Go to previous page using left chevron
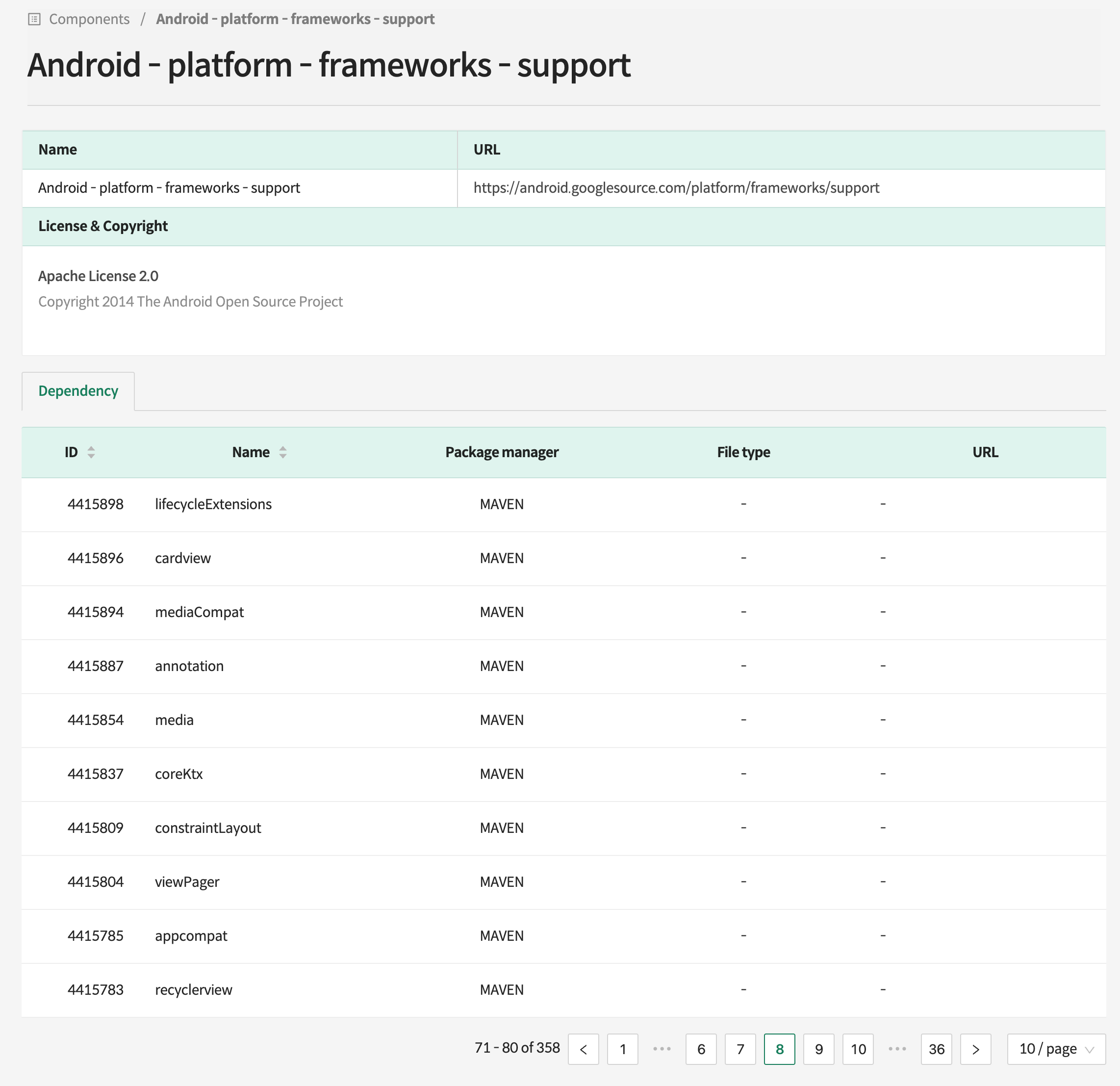 pos(584,1049)
